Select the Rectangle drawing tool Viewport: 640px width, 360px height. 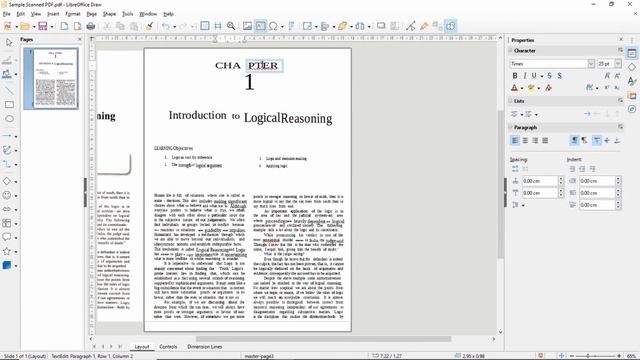click(x=9, y=105)
